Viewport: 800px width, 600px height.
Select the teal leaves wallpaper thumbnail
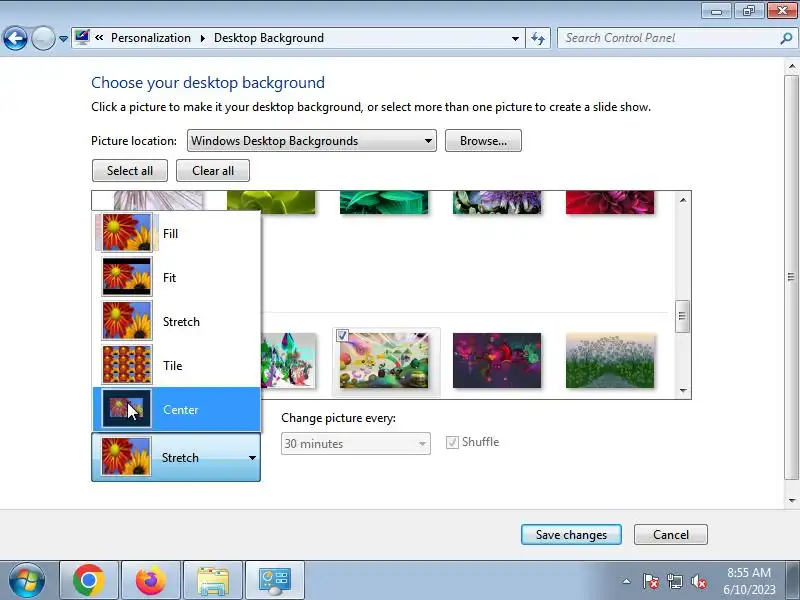384,202
